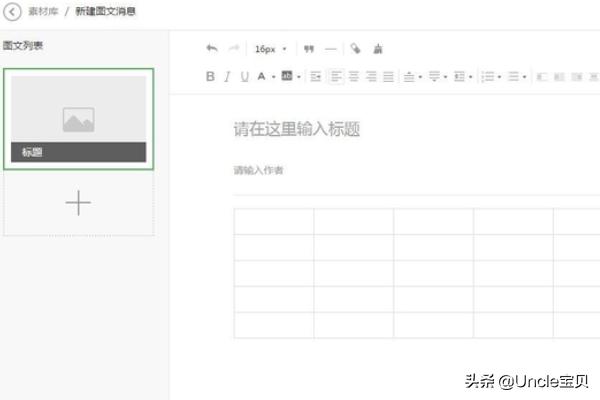
Task: Click the 图文列表 heading
Action: (23, 46)
